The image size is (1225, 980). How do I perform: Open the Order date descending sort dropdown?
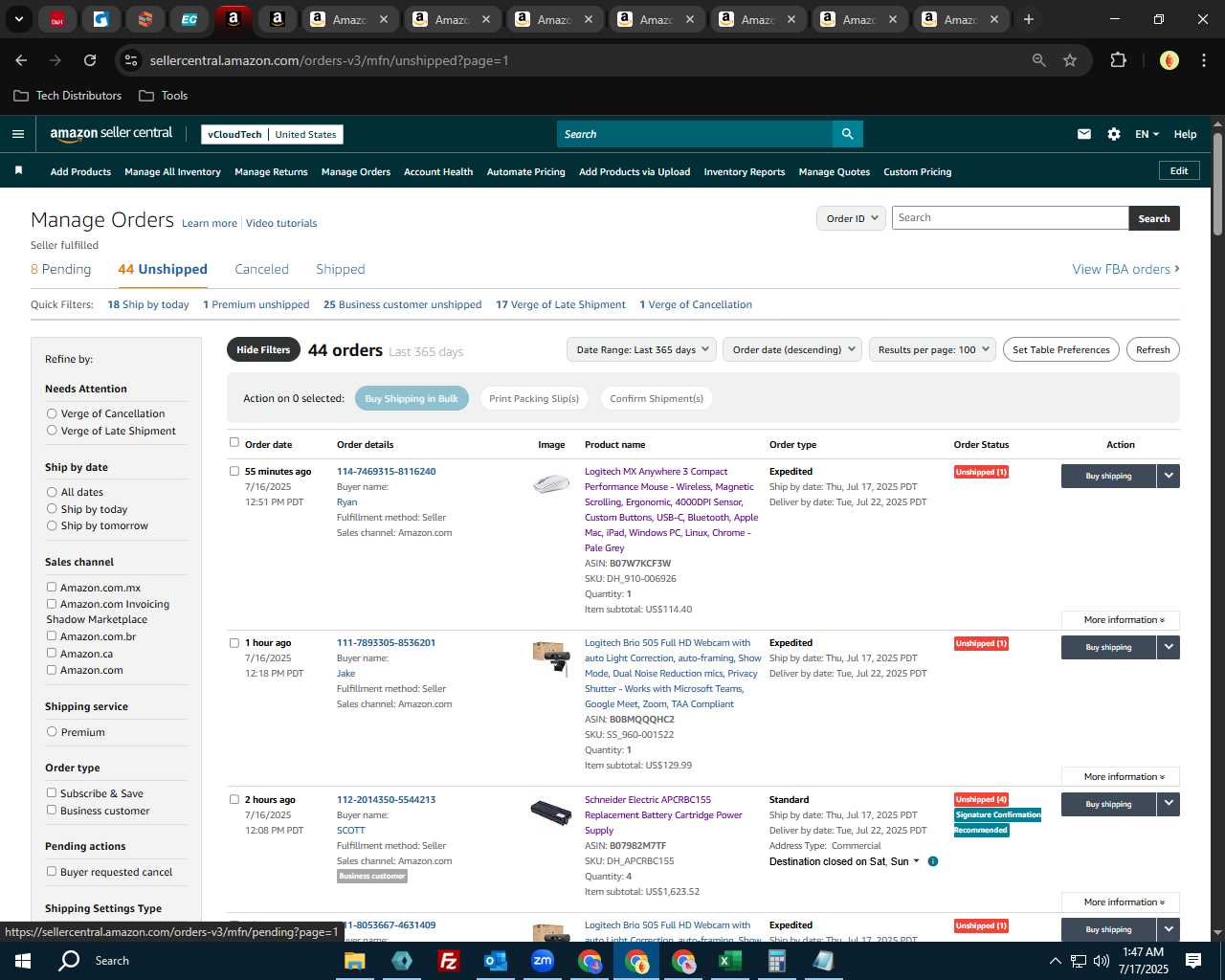792,349
